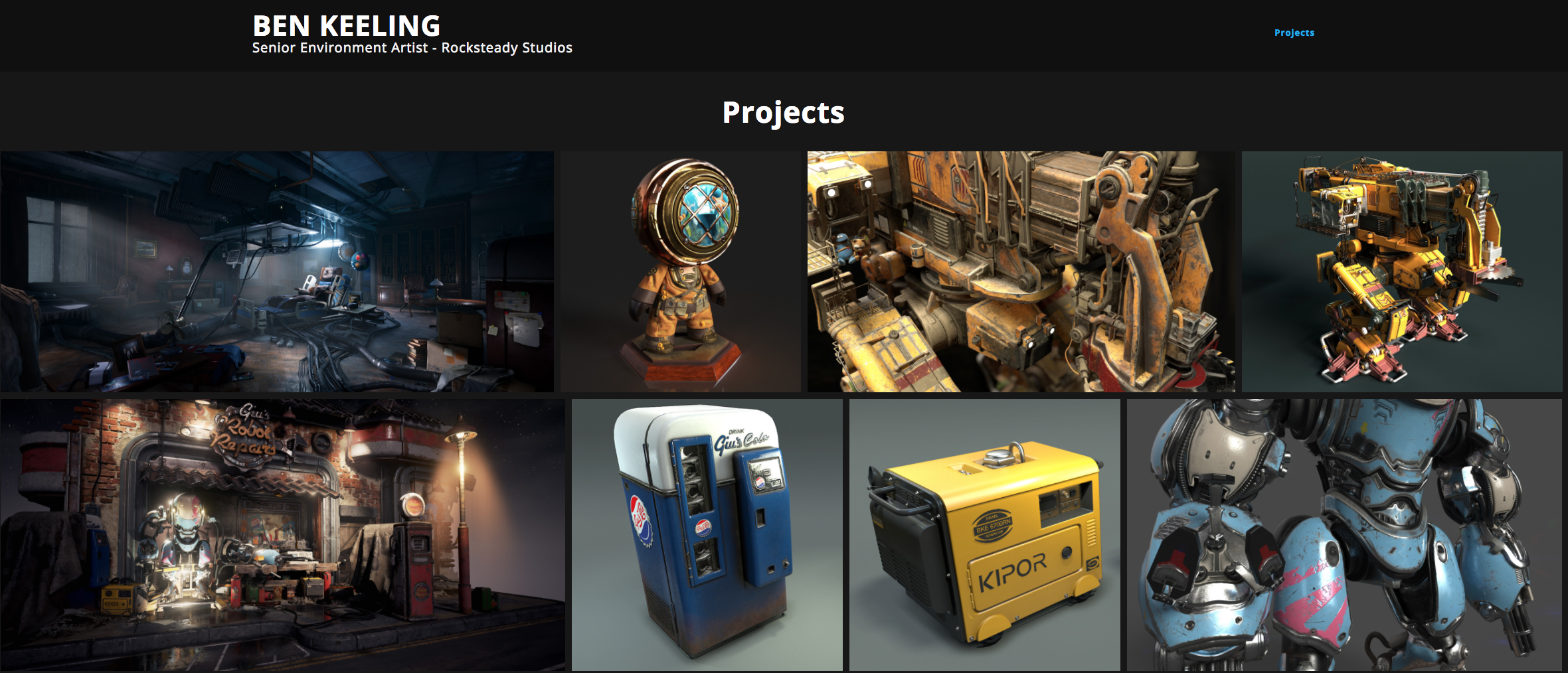Open the yellow Kipor generator project
1568x673 pixels.
point(984,534)
